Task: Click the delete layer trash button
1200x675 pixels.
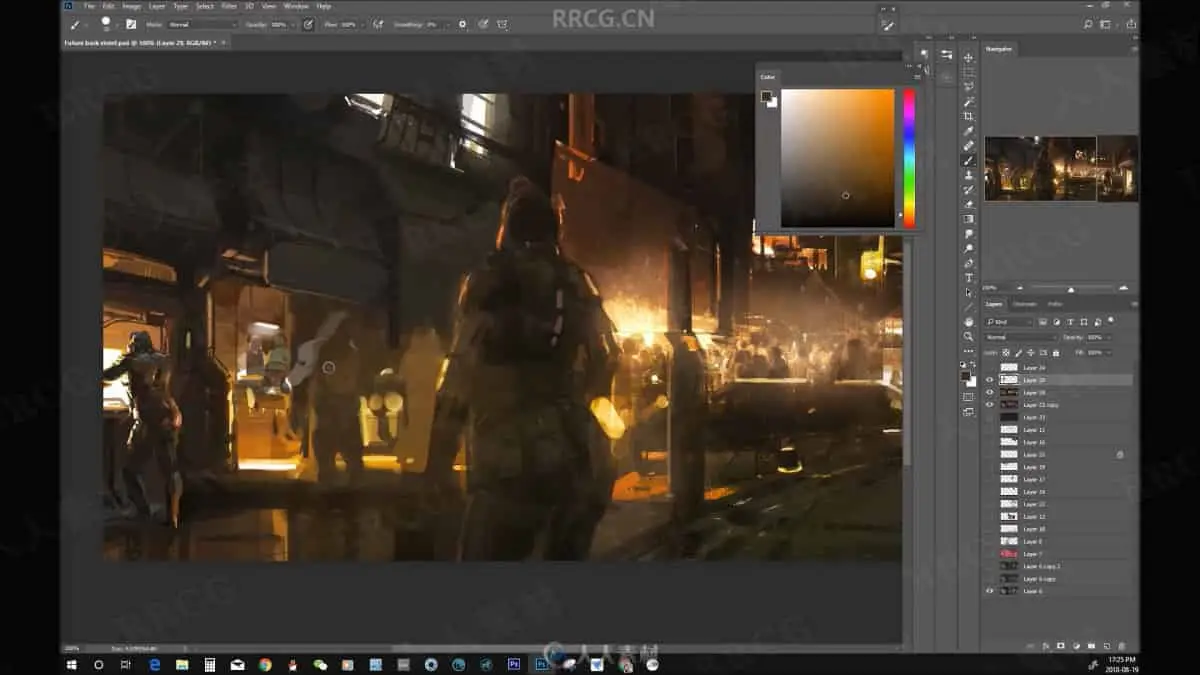Action: click(1121, 646)
